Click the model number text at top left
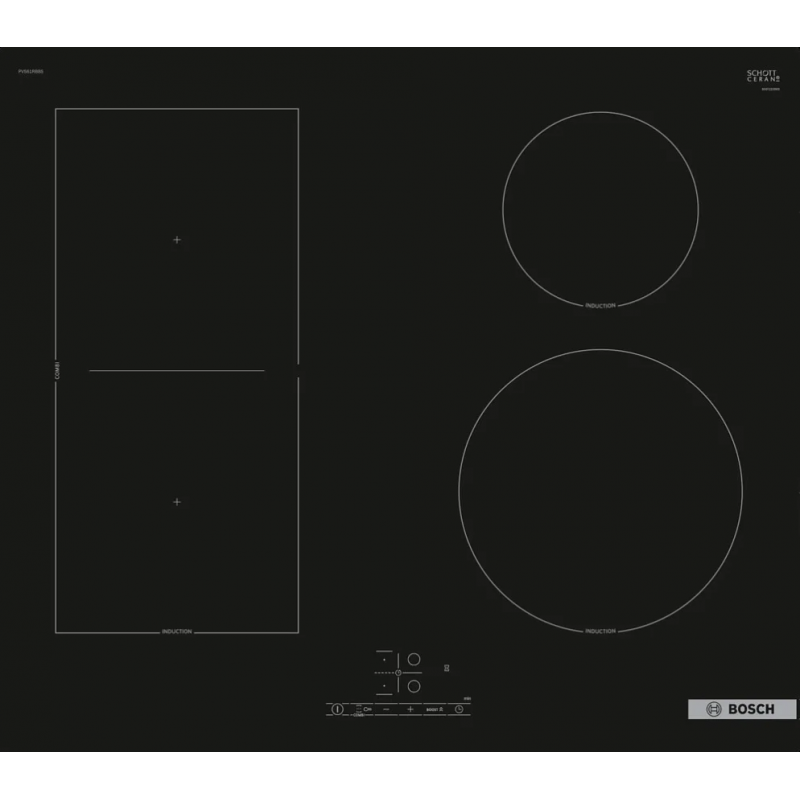Screen dimensions: 800x800 coord(31,71)
